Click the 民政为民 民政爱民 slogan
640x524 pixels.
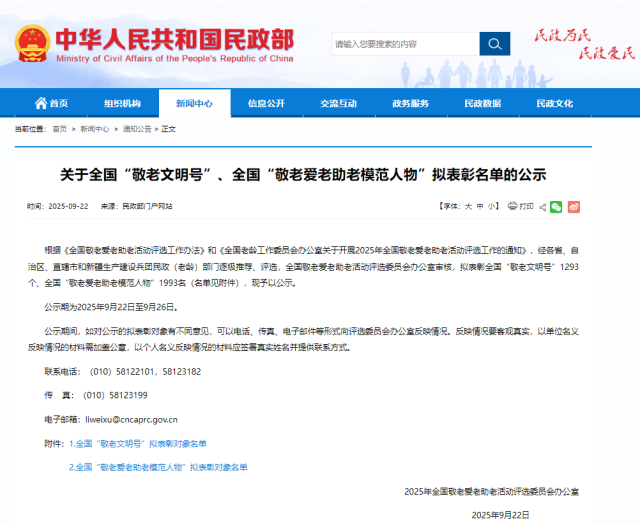[584, 44]
